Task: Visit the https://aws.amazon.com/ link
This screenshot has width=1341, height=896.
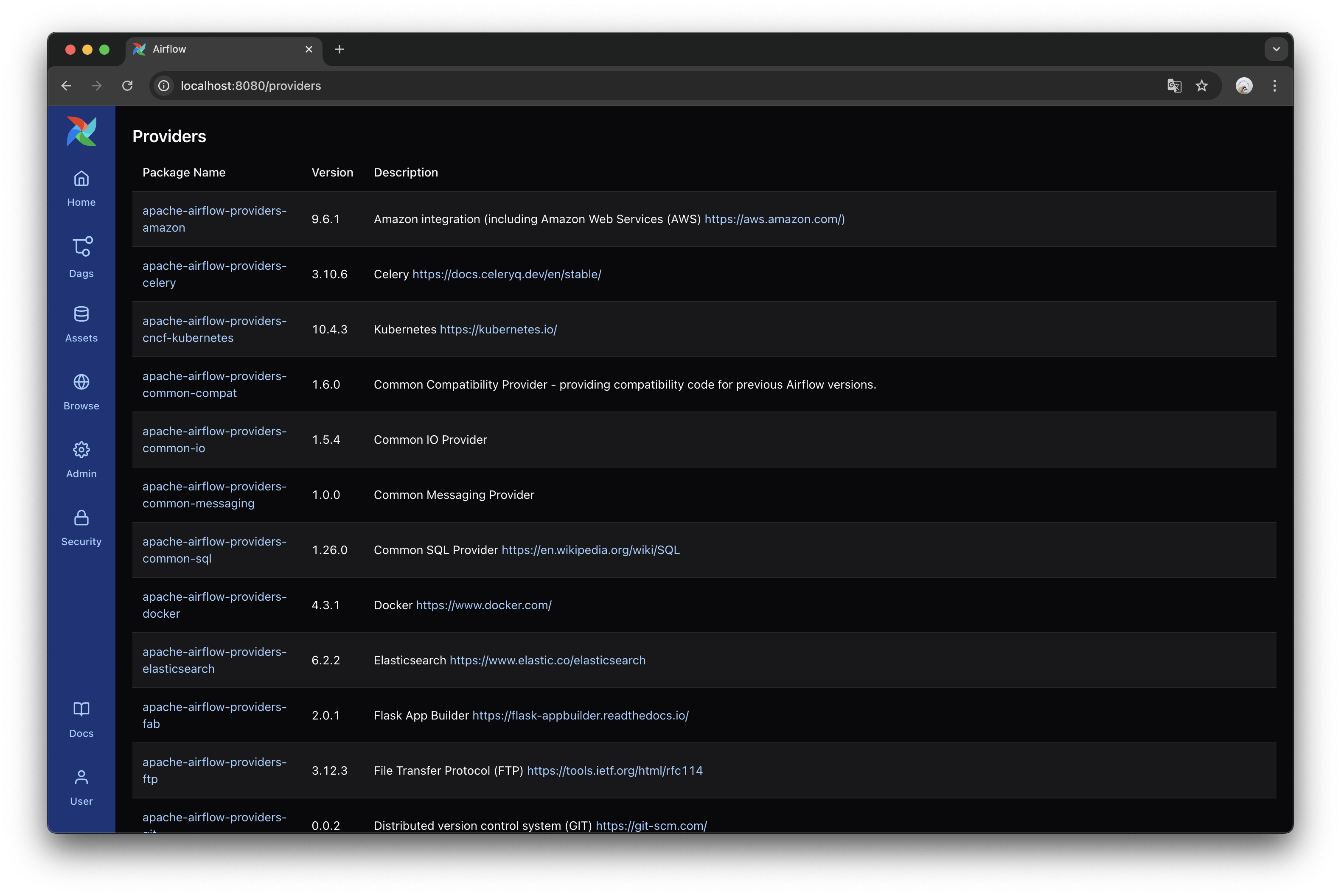Action: point(774,219)
